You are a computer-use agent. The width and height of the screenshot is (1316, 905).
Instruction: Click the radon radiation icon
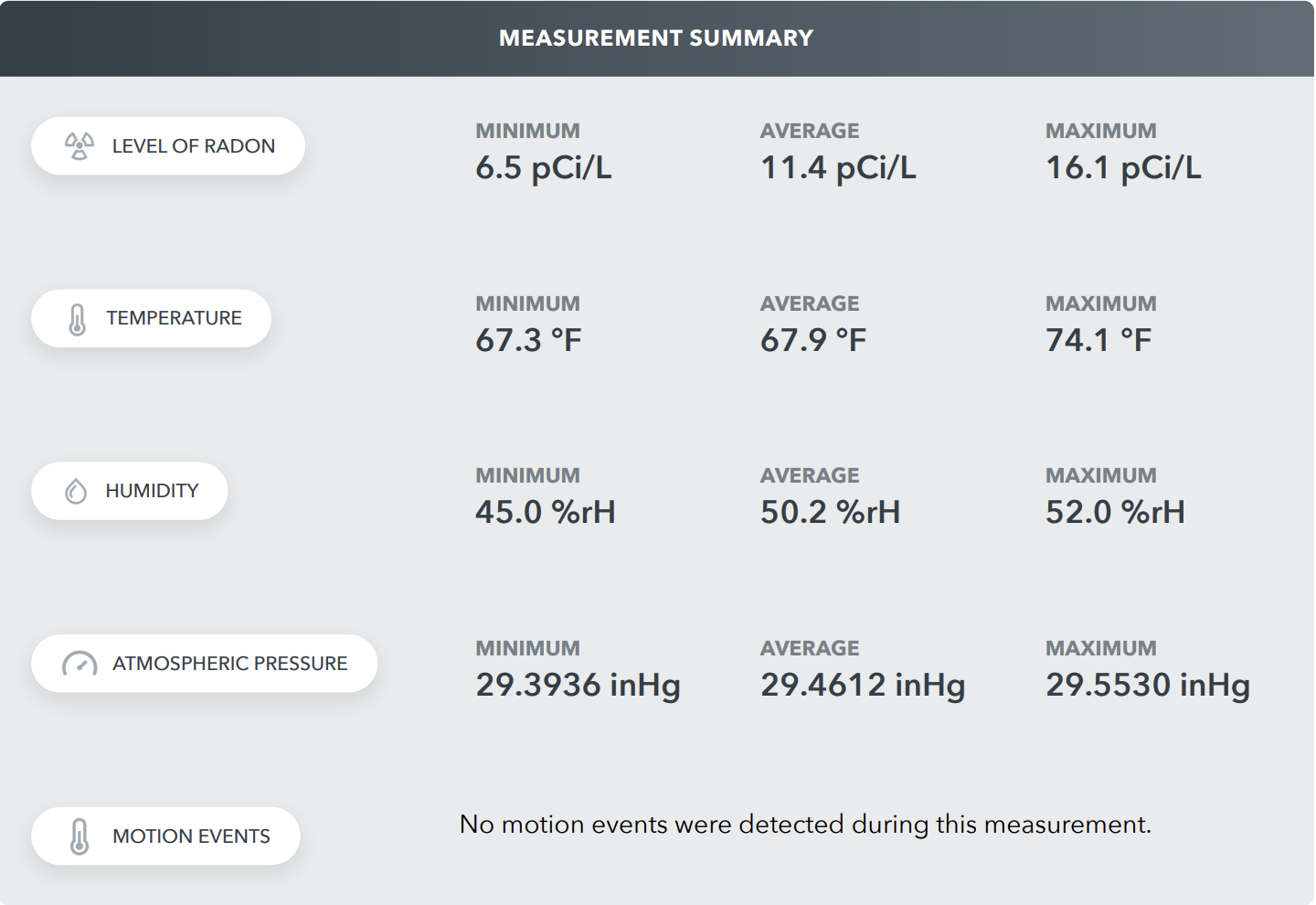80,146
